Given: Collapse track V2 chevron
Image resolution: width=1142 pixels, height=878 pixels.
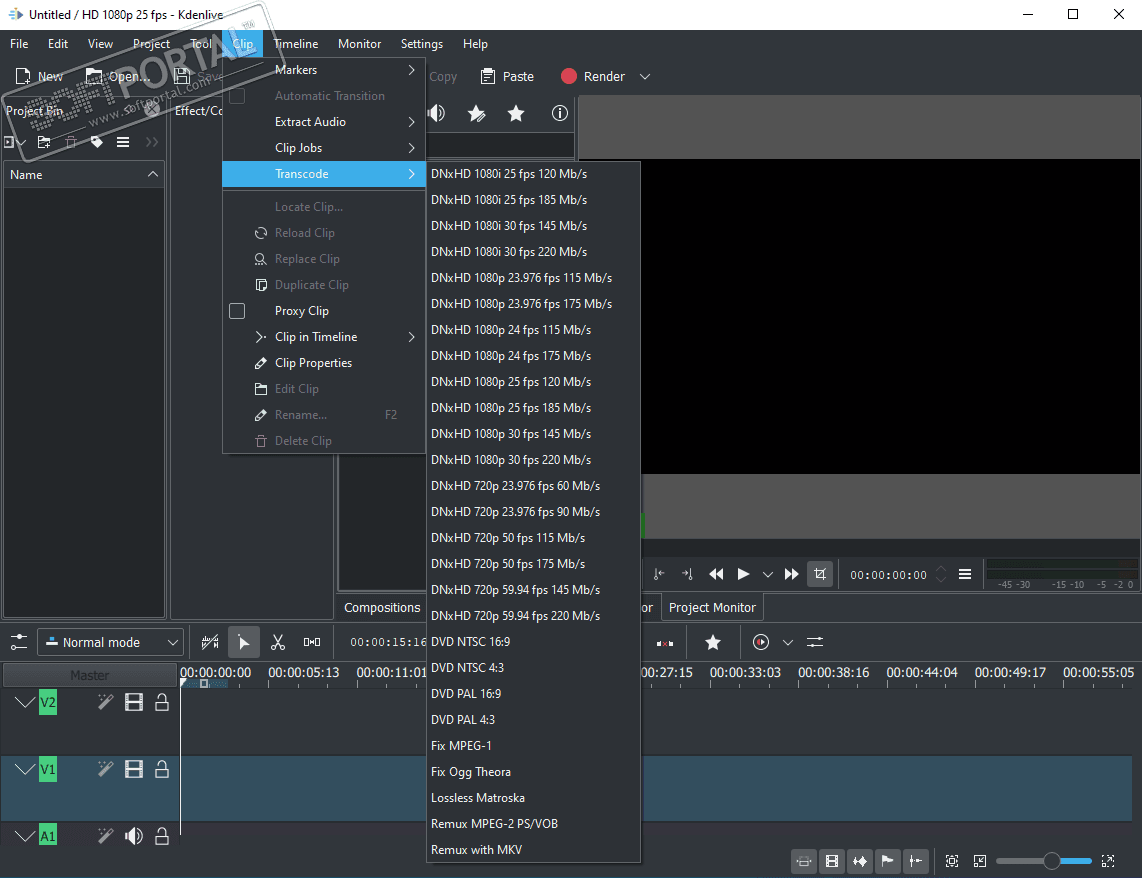Looking at the screenshot, I should [x=25, y=703].
